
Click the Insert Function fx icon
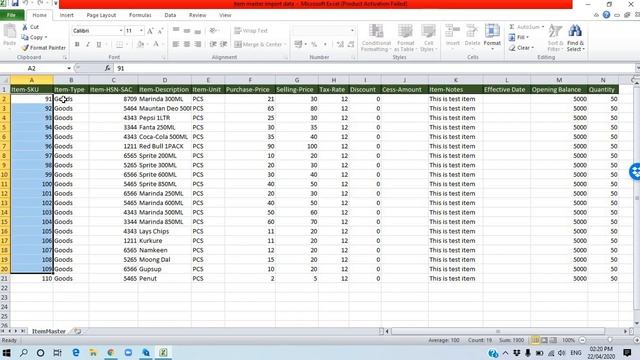click(107, 68)
